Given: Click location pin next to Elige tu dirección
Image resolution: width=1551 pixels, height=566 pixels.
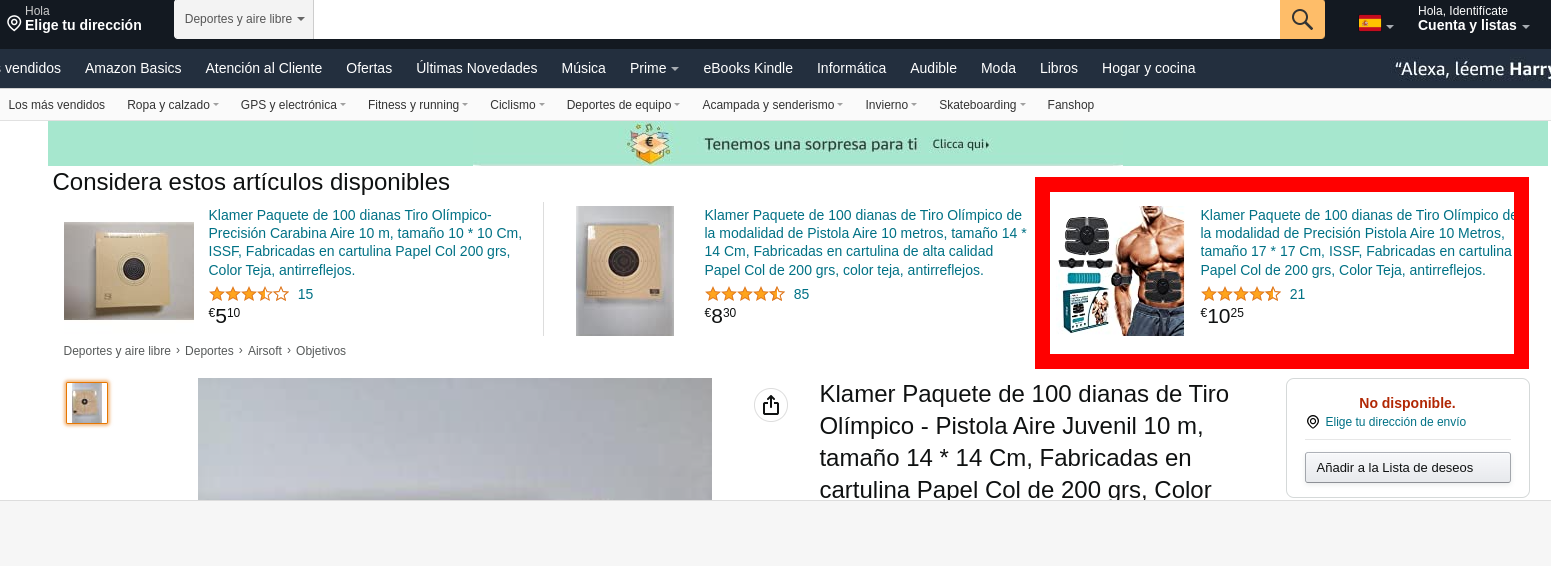Looking at the screenshot, I should [14, 23].
